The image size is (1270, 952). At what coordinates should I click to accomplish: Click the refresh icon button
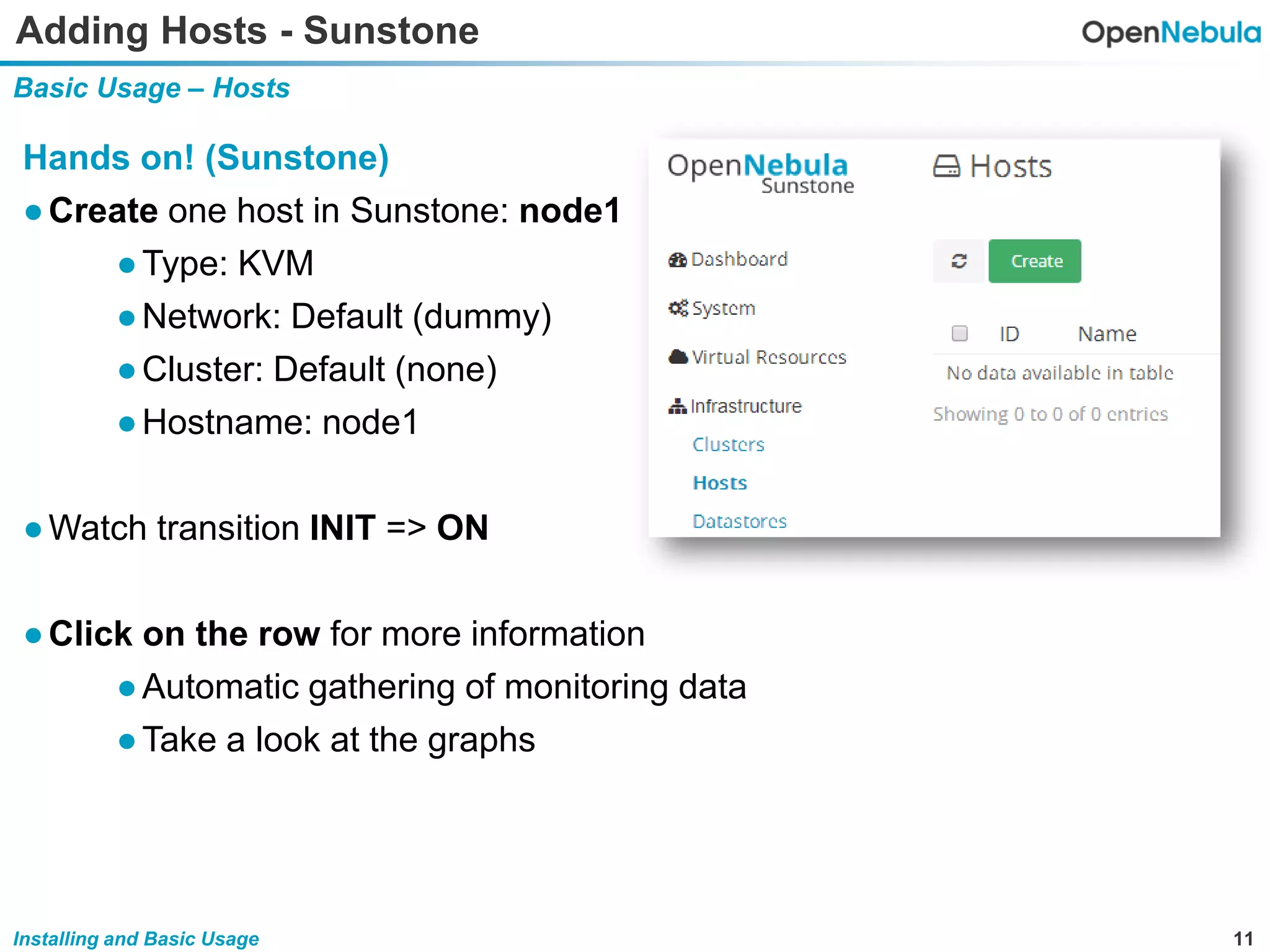click(959, 261)
